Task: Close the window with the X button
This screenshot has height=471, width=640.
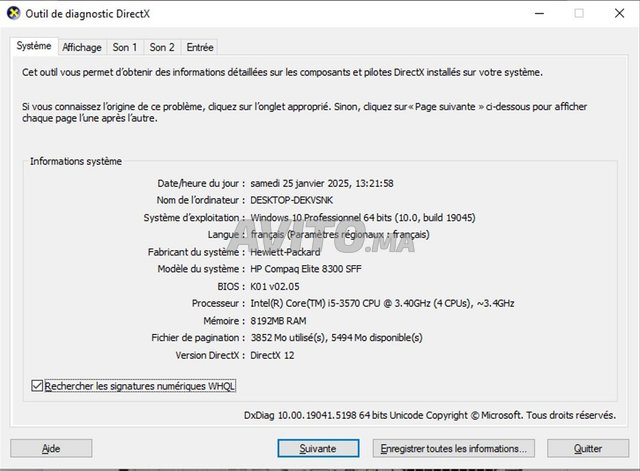Action: tap(619, 13)
